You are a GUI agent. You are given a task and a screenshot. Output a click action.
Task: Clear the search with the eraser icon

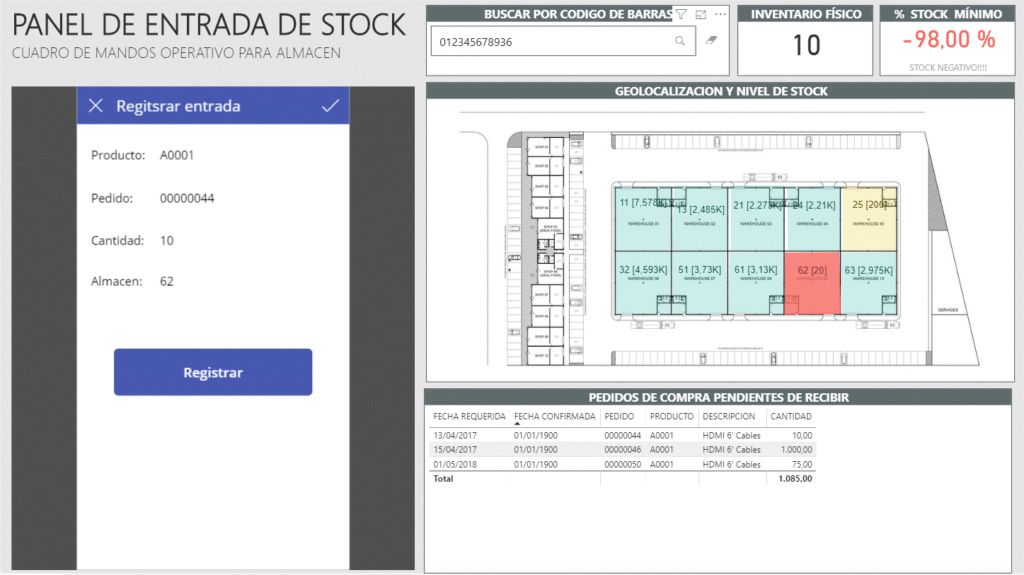coord(711,41)
